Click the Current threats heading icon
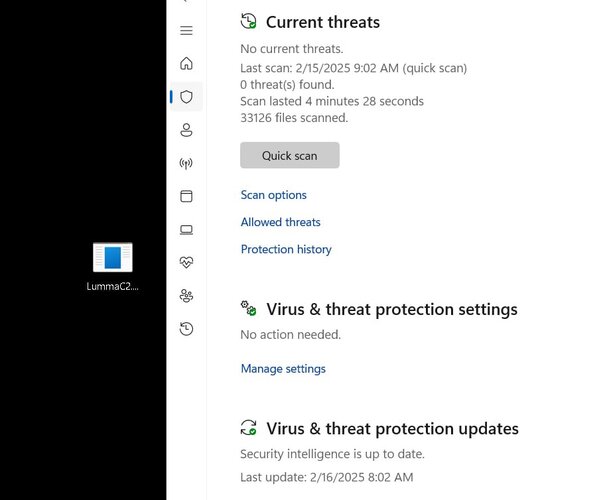 pos(248,21)
